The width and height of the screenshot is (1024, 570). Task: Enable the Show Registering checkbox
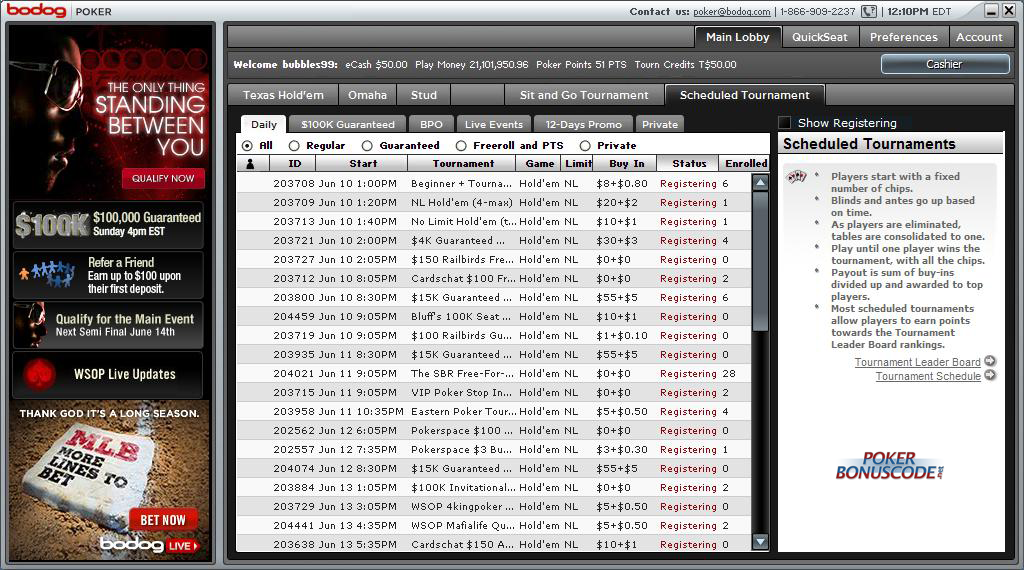pos(785,123)
